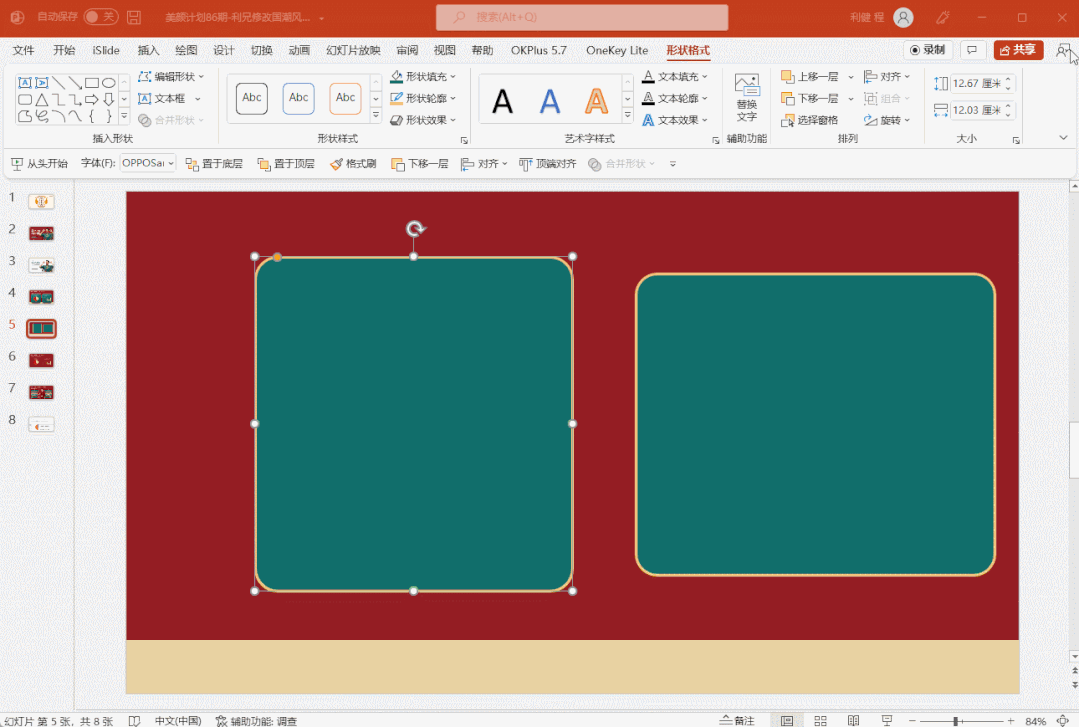Click the save icon in the title bar
Screen dimensions: 1079x727
pos(134,17)
